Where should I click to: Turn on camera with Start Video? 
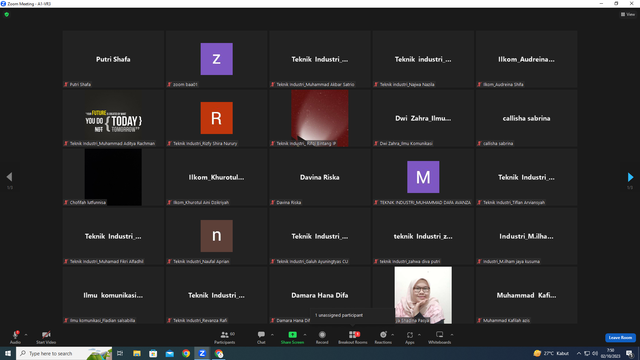(46, 337)
